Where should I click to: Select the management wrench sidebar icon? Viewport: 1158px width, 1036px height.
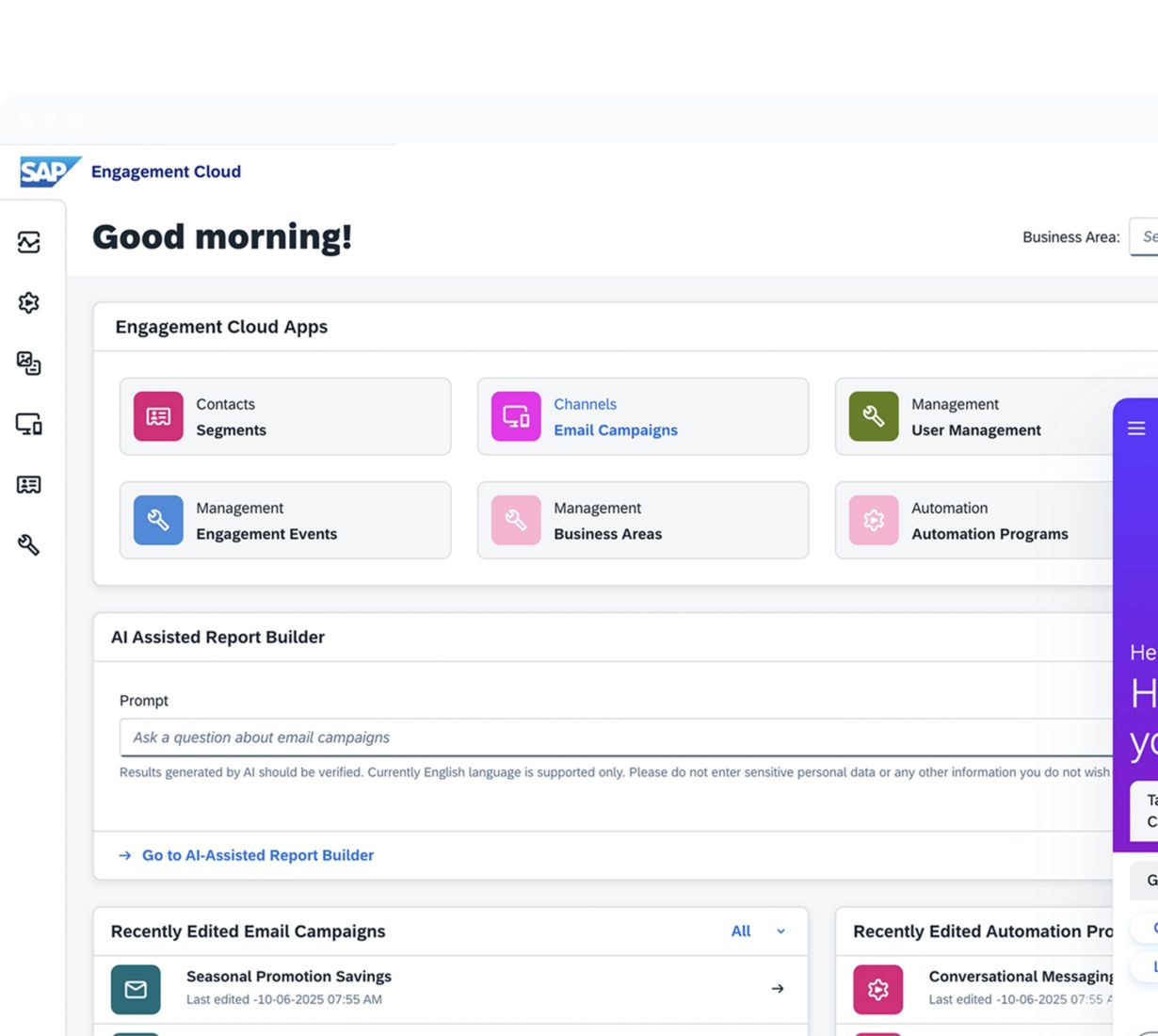pos(29,544)
